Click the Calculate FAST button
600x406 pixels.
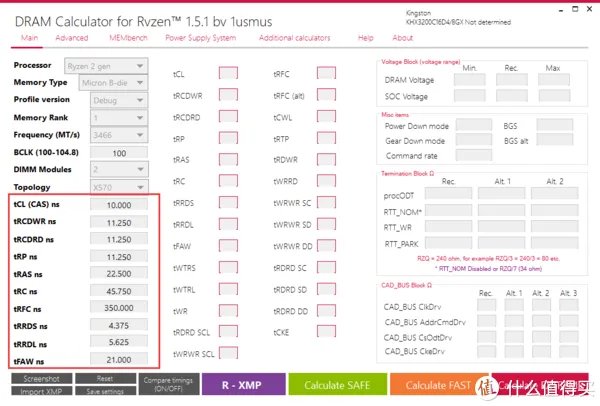click(x=441, y=385)
